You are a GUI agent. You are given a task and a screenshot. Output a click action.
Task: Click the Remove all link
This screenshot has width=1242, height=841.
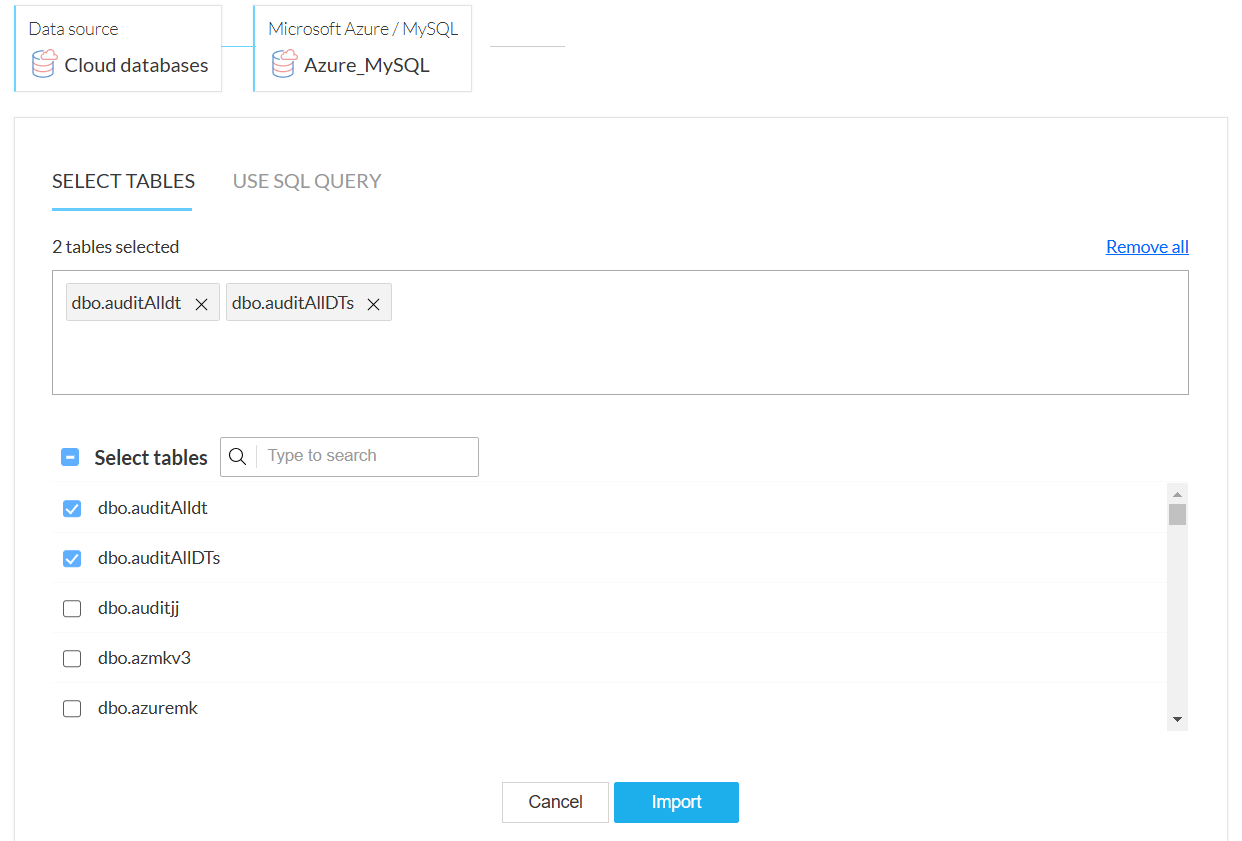pyautogui.click(x=1147, y=247)
